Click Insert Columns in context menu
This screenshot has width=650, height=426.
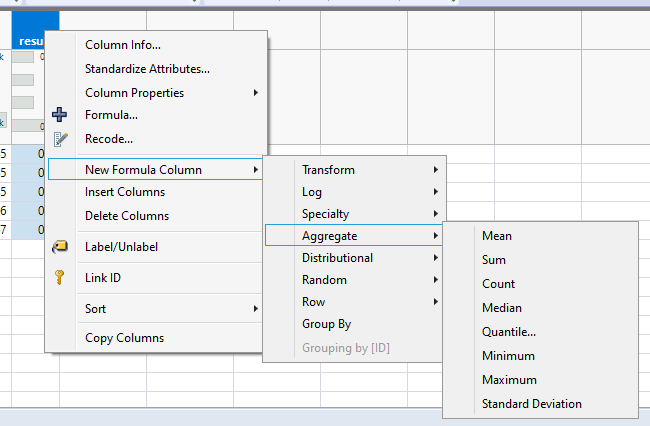click(x=125, y=192)
